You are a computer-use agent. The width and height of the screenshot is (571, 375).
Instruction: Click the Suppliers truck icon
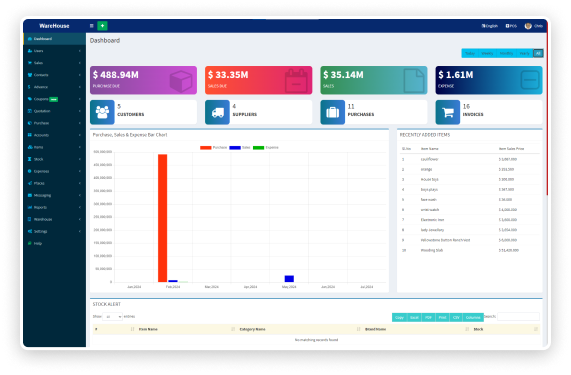point(217,112)
